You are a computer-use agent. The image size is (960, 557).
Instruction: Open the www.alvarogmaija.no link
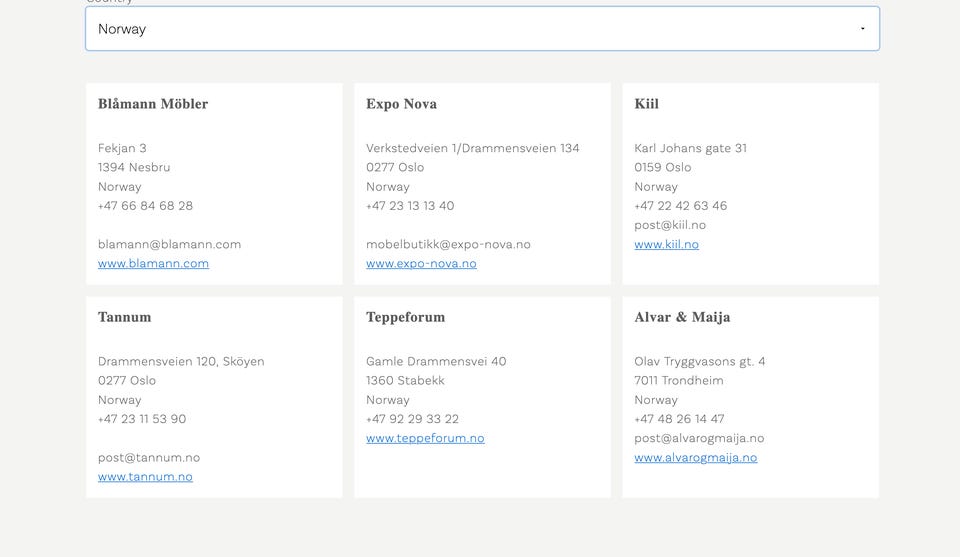click(695, 458)
